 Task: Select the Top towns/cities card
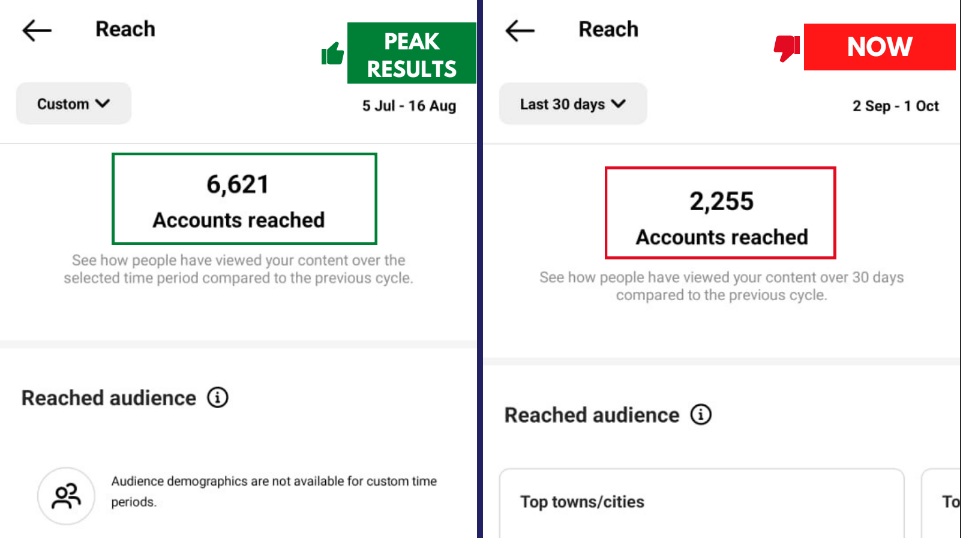[701, 503]
